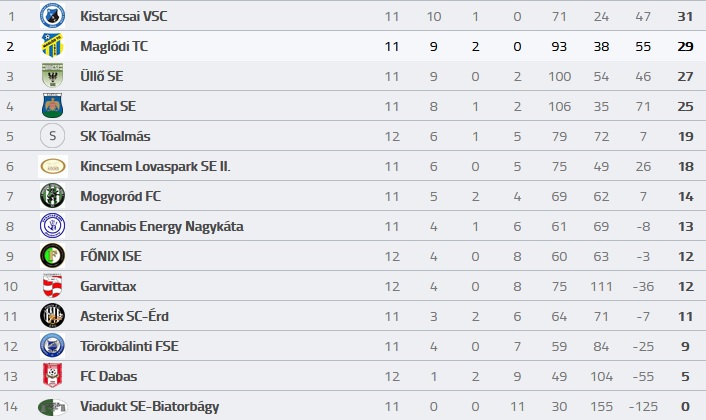Image resolution: width=706 pixels, height=420 pixels.
Task: Open the Üllő SE team logo
Action: pyautogui.click(x=52, y=76)
